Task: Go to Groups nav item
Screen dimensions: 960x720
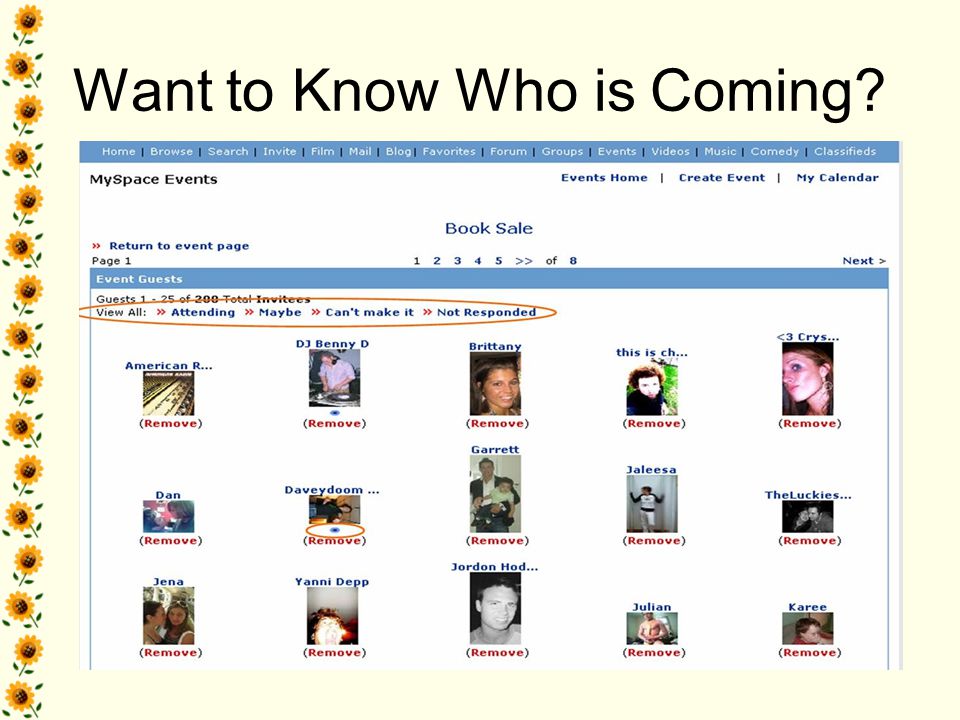Action: pos(562,151)
